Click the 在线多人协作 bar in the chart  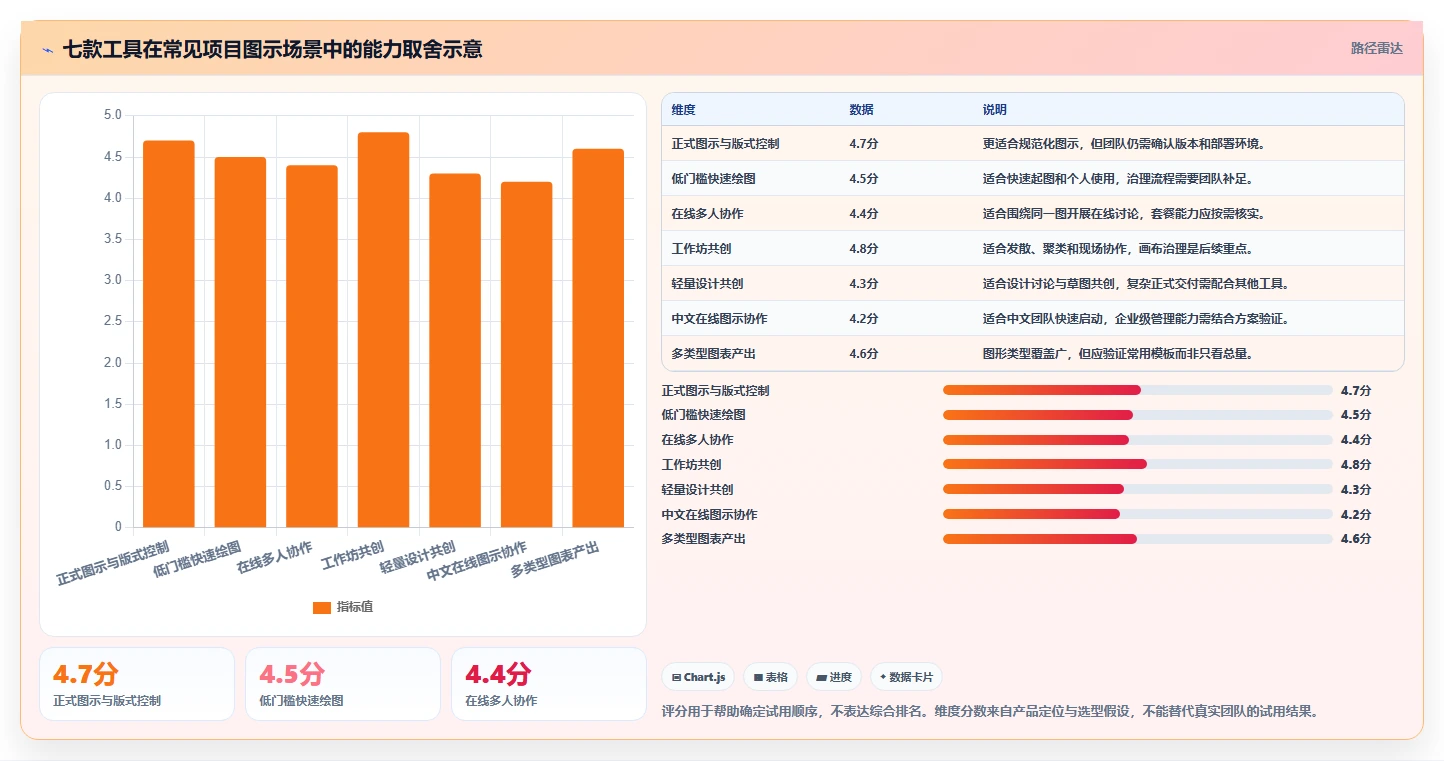click(312, 346)
